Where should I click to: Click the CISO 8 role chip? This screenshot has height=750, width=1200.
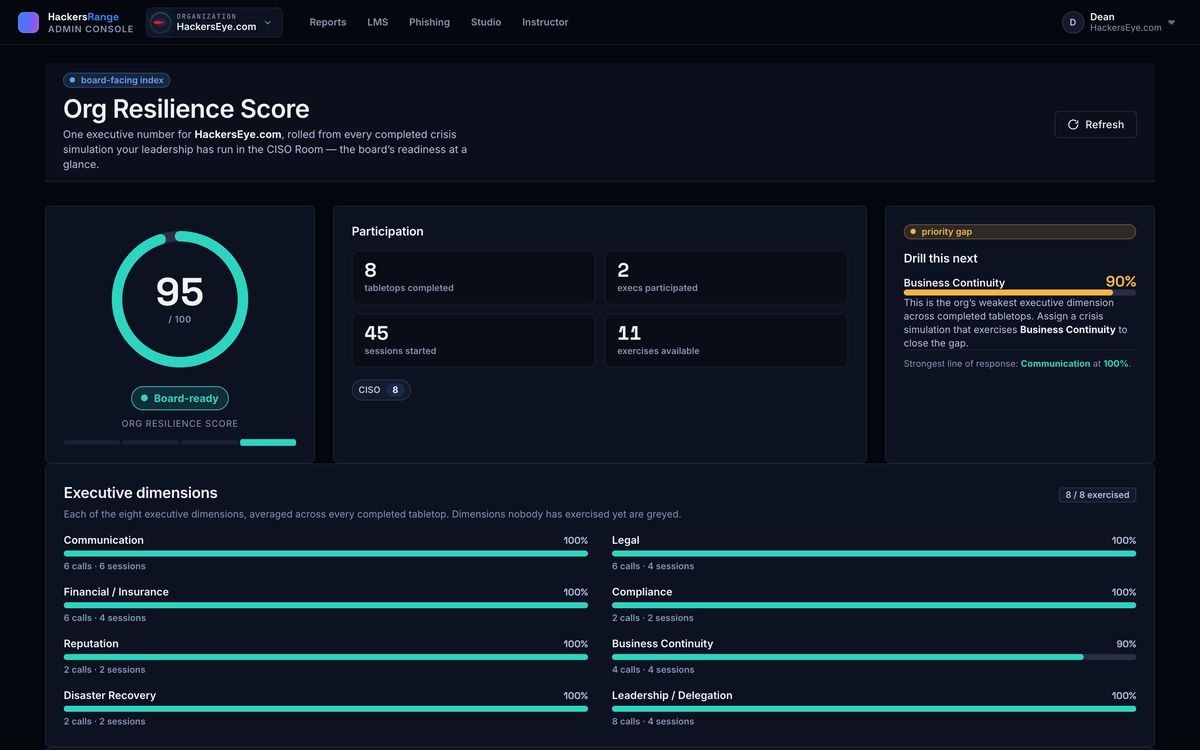[381, 390]
